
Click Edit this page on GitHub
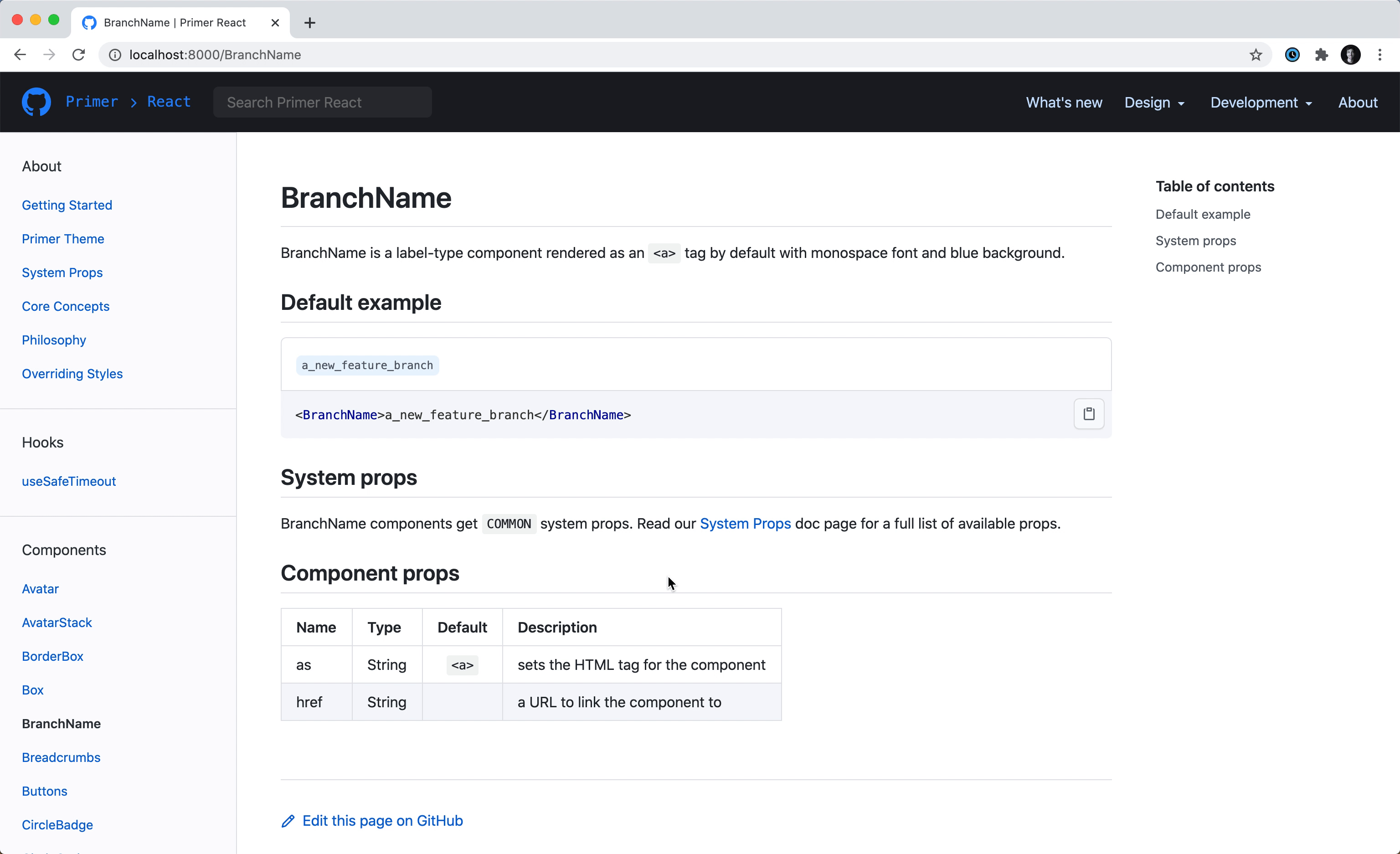(x=382, y=821)
